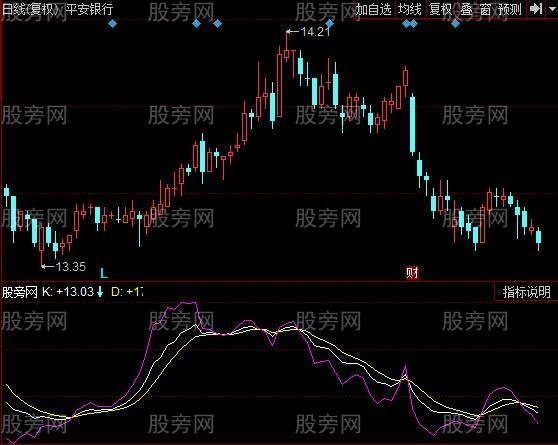Click the blue diamond marker under the 平安银行 title
Screen dimensions: 558x445
pyautogui.click(x=112, y=24)
